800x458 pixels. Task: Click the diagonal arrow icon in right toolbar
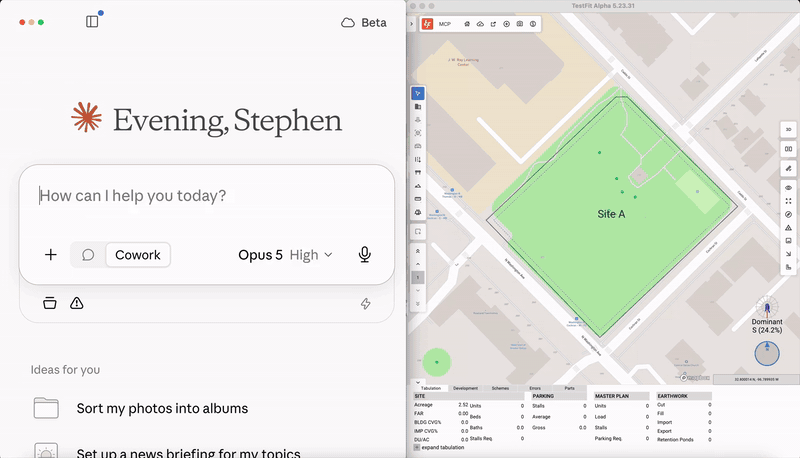click(x=788, y=253)
